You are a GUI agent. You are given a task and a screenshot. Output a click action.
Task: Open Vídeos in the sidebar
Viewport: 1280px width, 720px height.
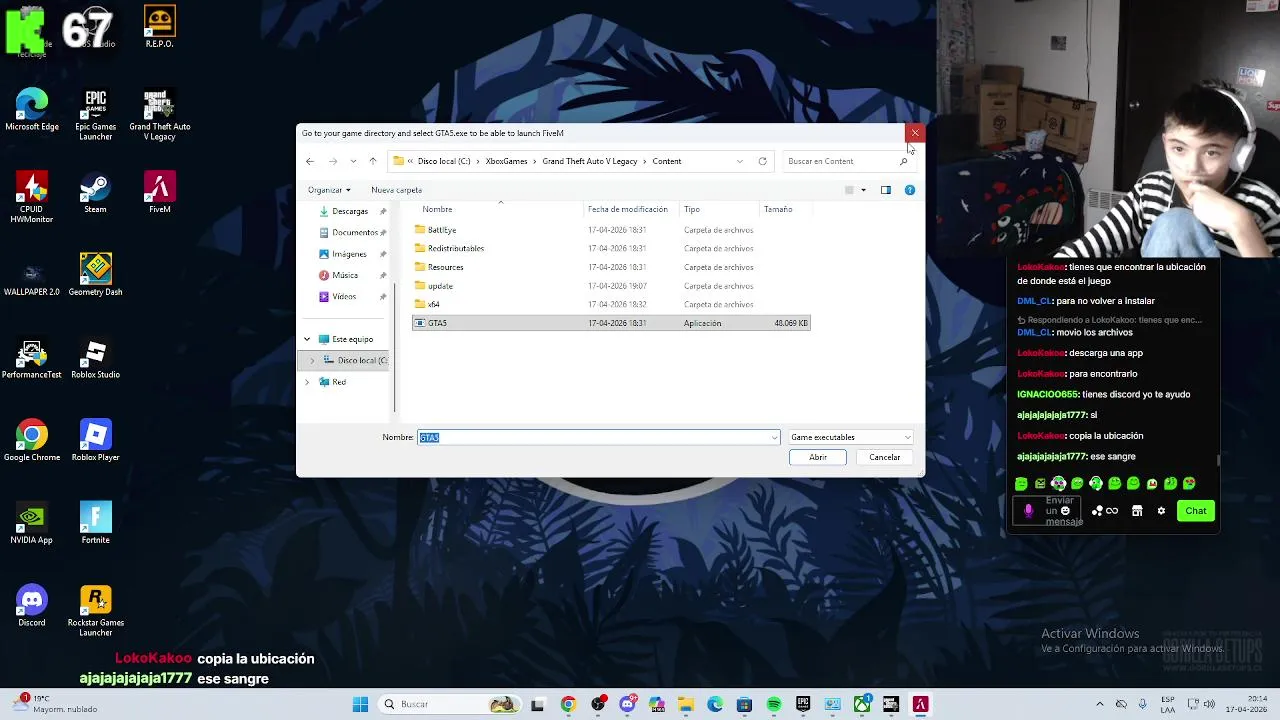(344, 296)
